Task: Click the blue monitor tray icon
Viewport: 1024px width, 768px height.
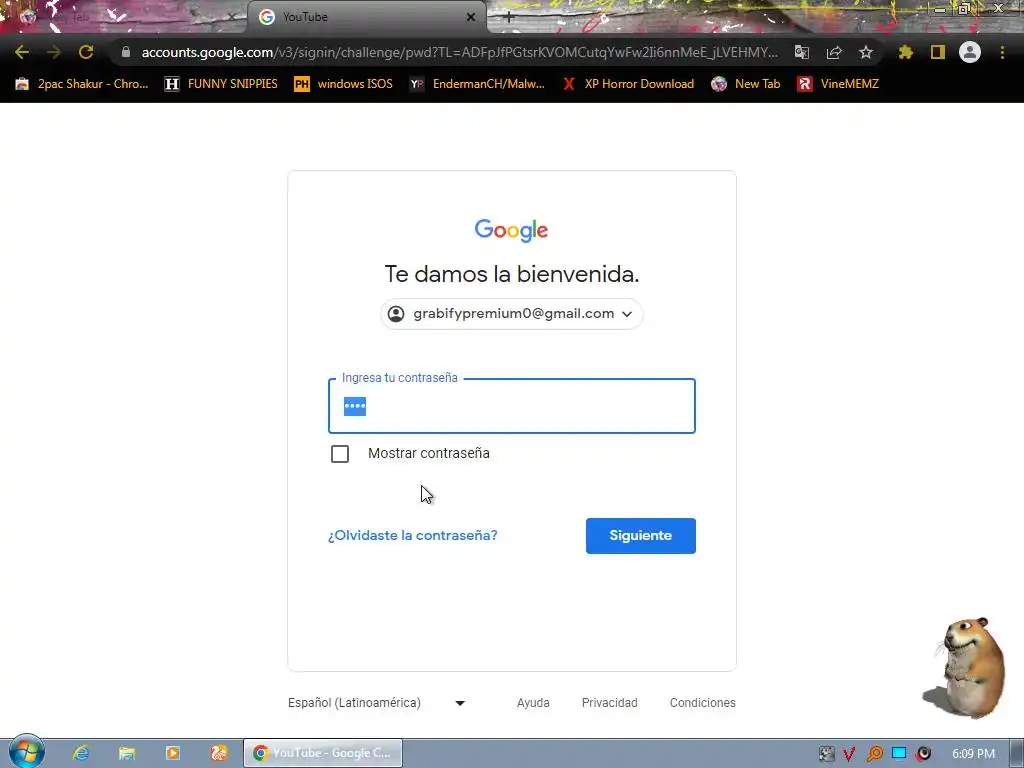Action: (x=899, y=754)
